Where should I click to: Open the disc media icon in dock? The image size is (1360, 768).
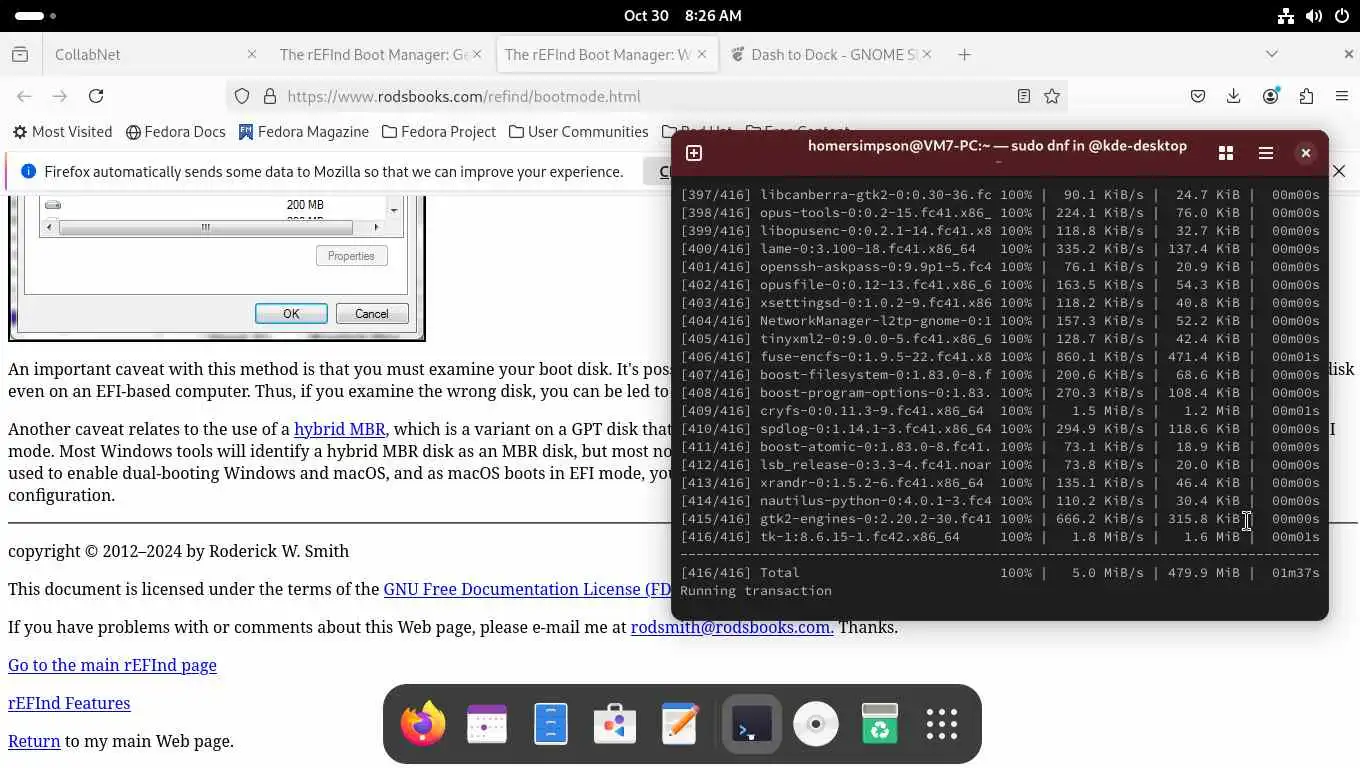(x=816, y=724)
